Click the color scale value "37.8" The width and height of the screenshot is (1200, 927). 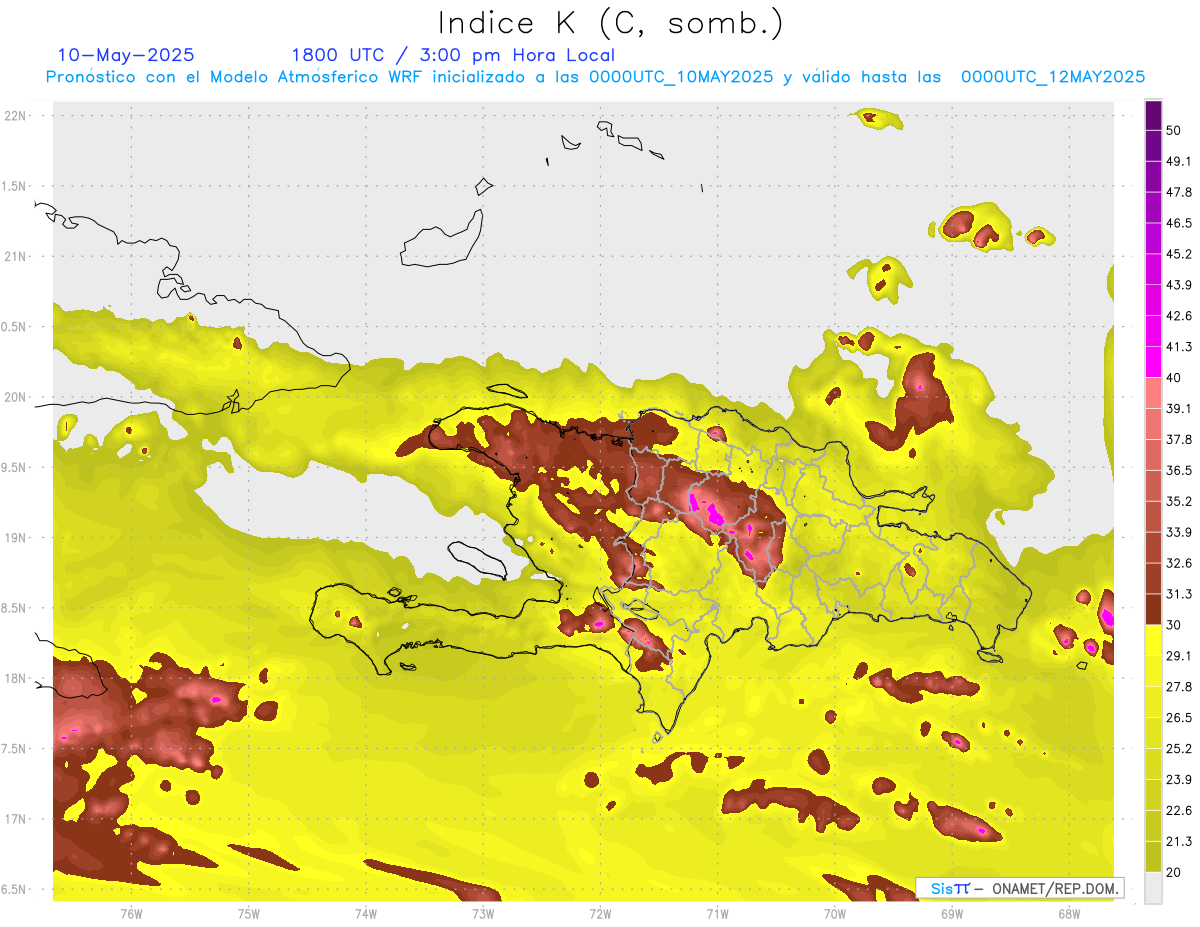[x=1179, y=440]
